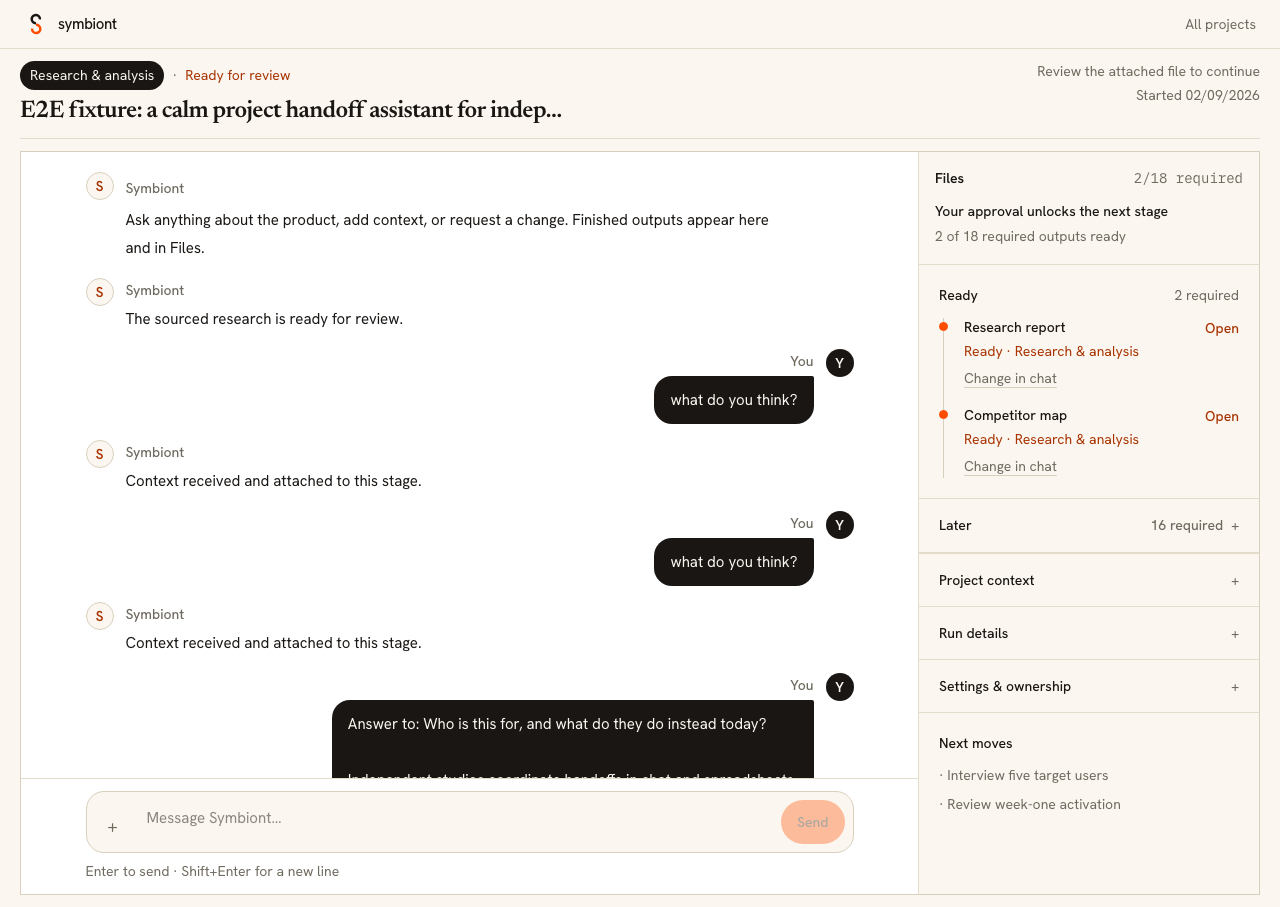Click Change in chat under Research report

[1010, 378]
